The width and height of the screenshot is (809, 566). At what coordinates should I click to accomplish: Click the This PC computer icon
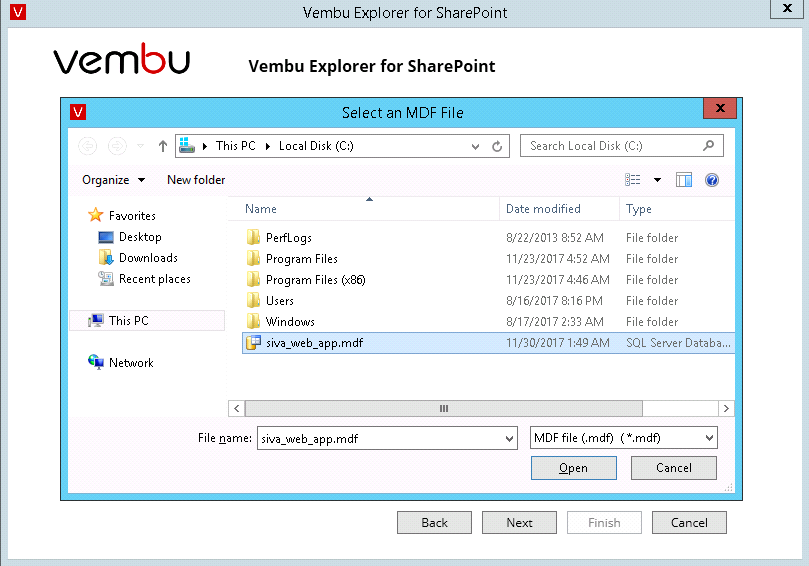pyautogui.click(x=96, y=320)
